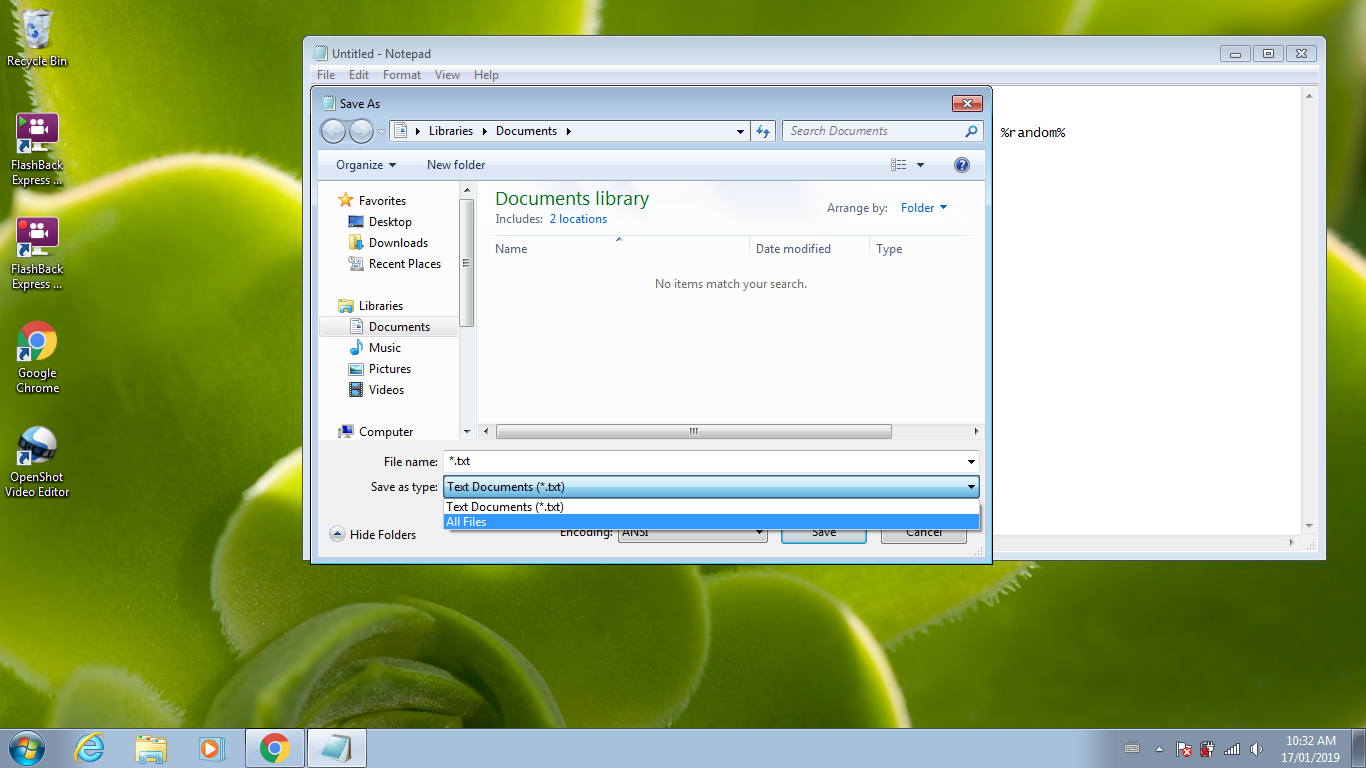
Task: Open the Notepad View menu
Action: click(x=447, y=75)
